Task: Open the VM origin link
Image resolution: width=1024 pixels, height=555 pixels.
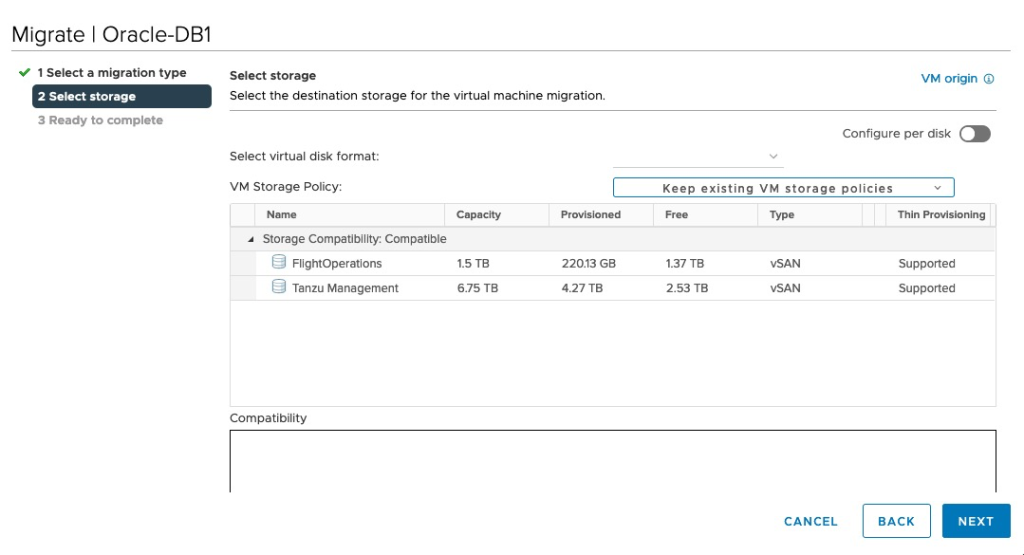Action: coord(948,79)
